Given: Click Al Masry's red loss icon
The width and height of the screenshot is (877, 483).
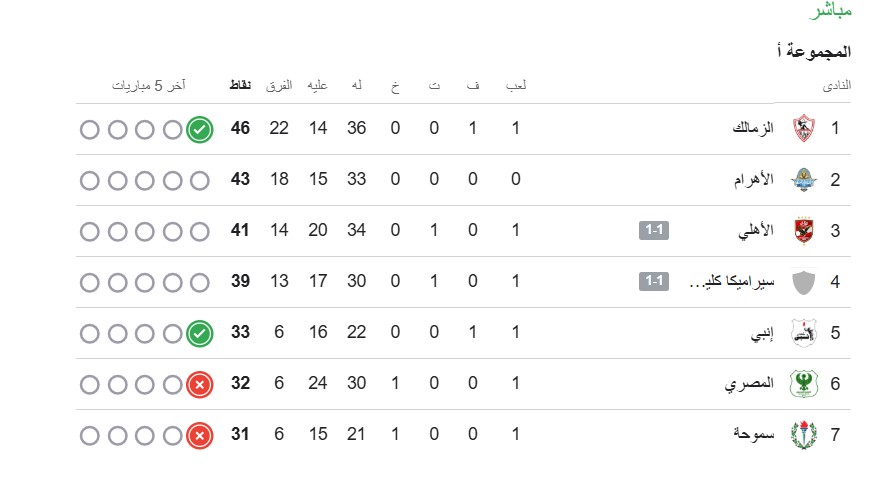Looking at the screenshot, I should click(x=200, y=384).
